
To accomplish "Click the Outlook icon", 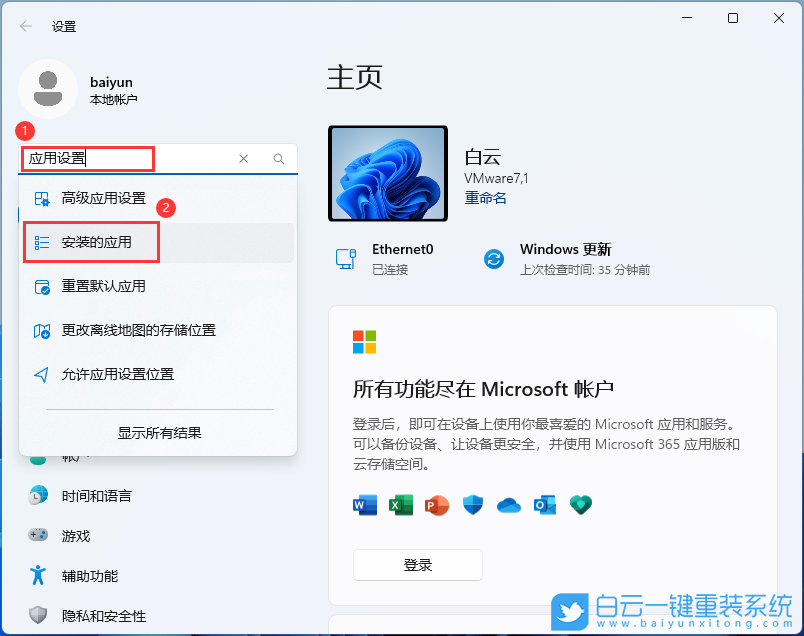I will 545,505.
